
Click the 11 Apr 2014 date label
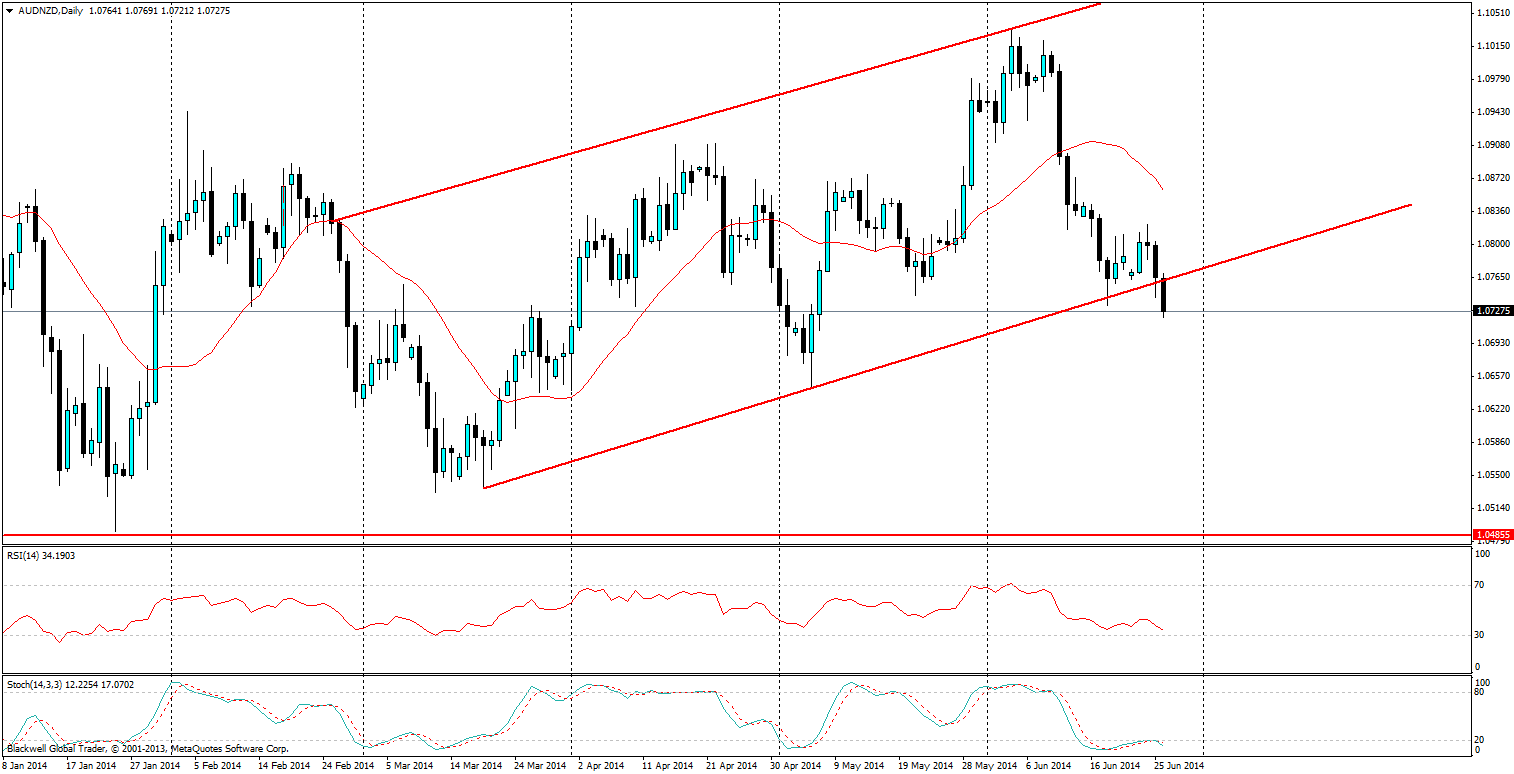668,766
